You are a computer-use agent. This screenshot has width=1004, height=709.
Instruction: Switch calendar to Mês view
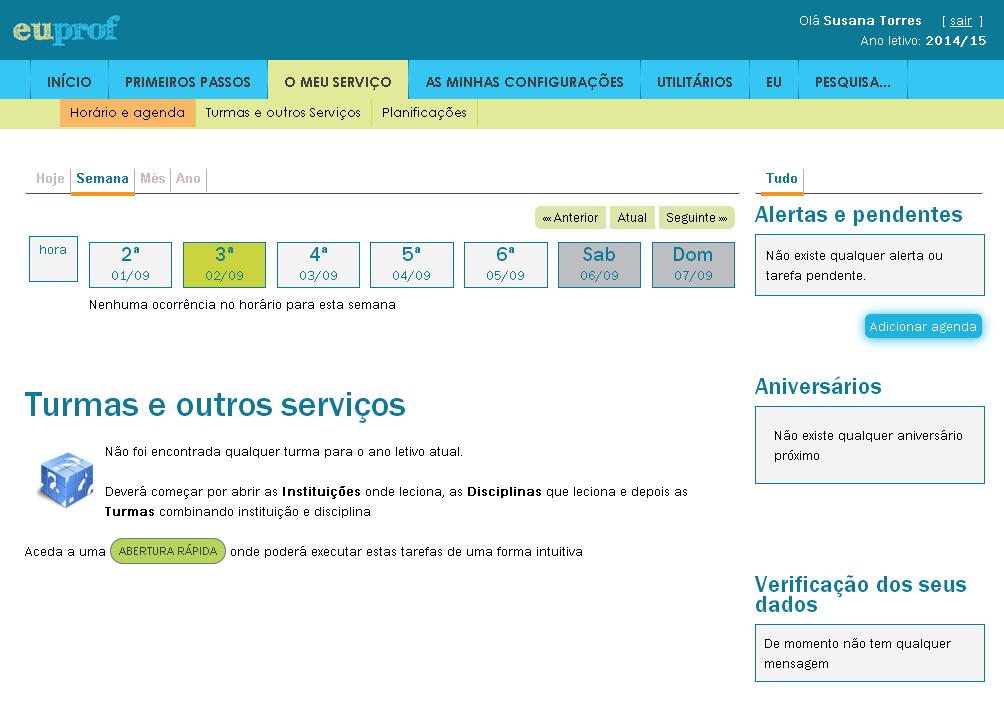pyautogui.click(x=153, y=179)
